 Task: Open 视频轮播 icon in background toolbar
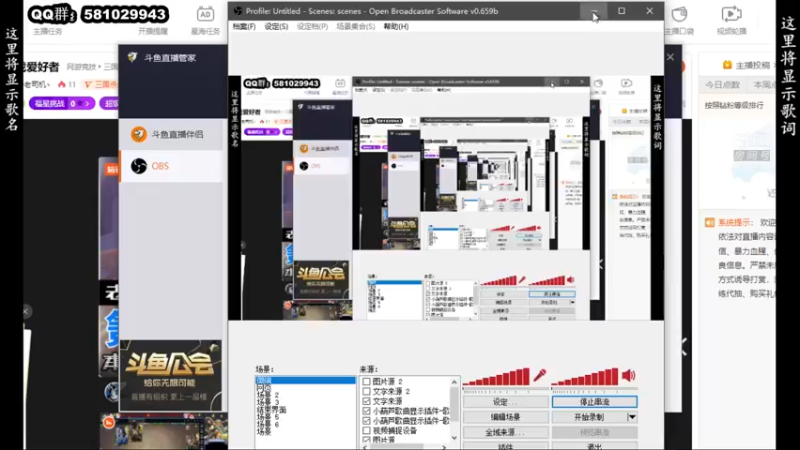click(731, 14)
